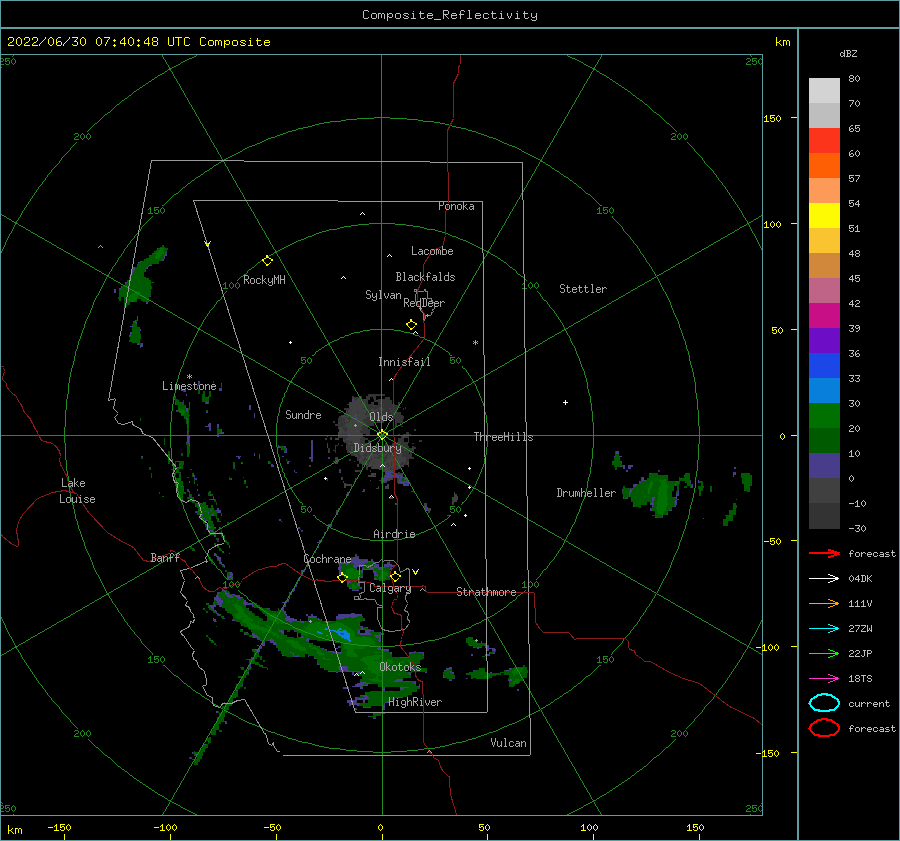Screen dimensions: 900x841
Task: Click the Banff label
Action: click(165, 558)
